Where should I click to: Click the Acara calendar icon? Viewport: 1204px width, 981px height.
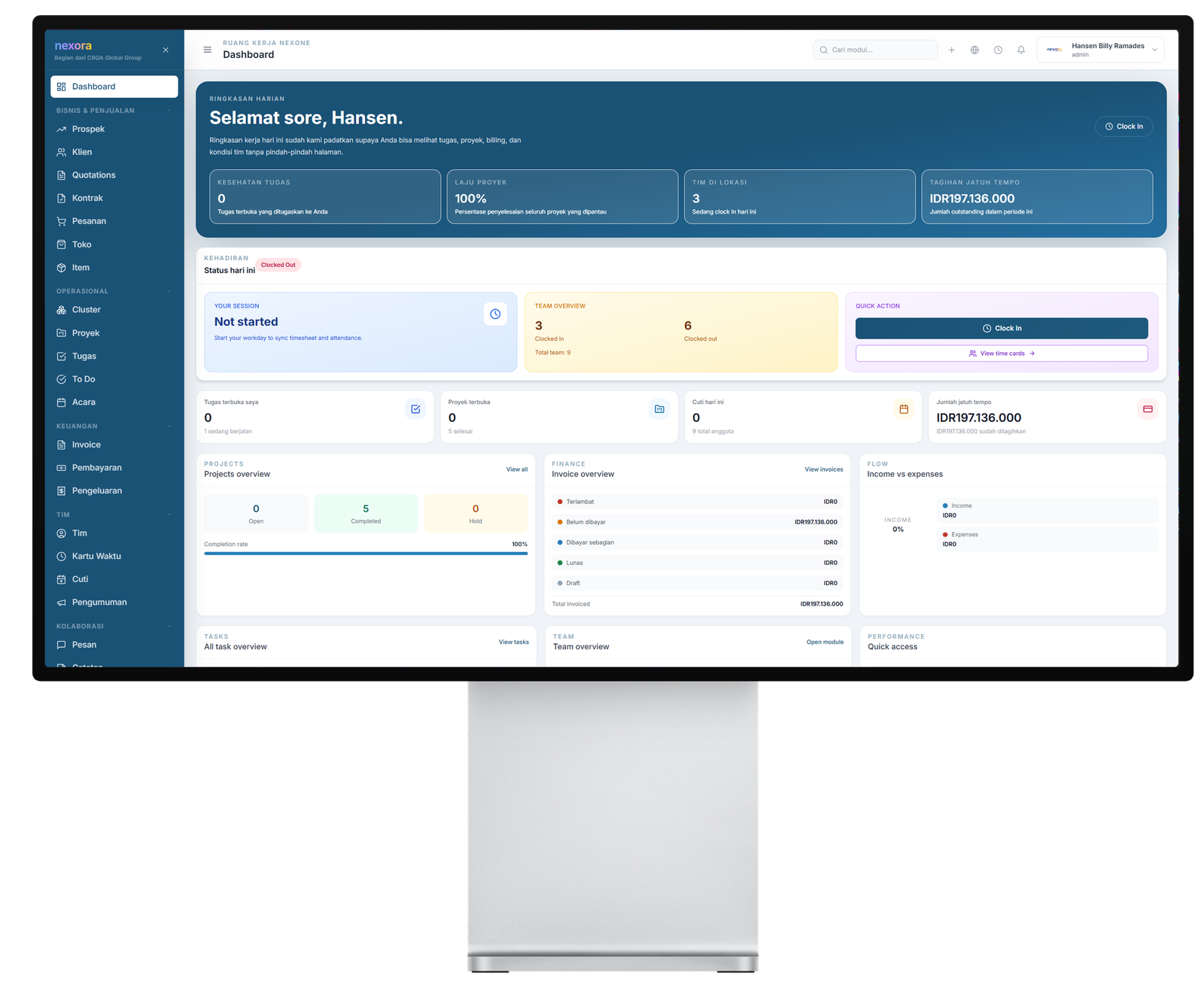pos(62,402)
